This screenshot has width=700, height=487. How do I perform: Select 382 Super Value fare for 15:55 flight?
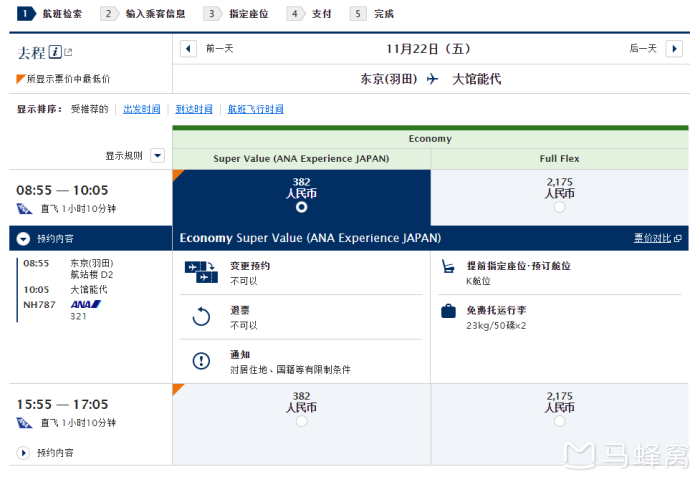301,422
